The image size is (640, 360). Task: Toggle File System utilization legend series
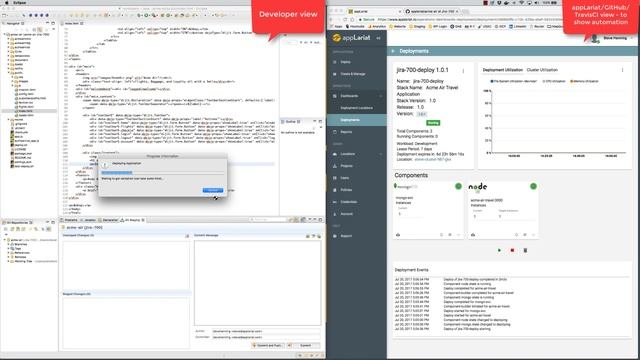click(x=513, y=81)
